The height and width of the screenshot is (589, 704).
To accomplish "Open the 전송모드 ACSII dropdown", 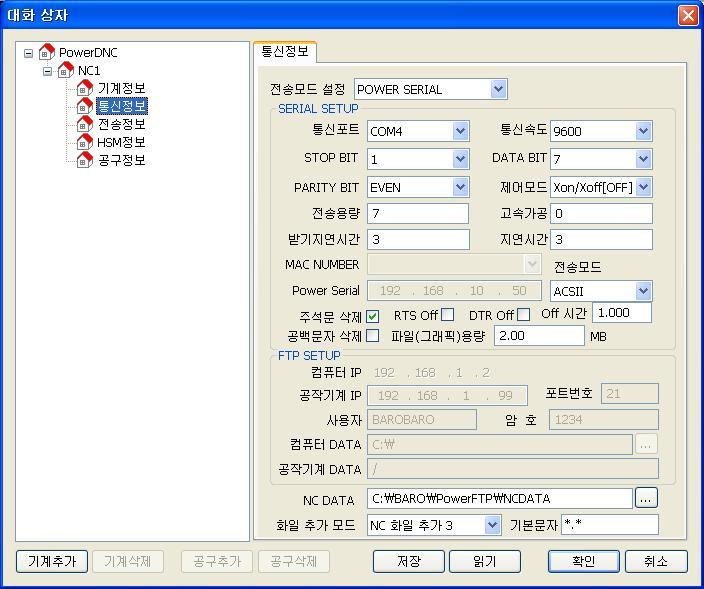I will [643, 291].
